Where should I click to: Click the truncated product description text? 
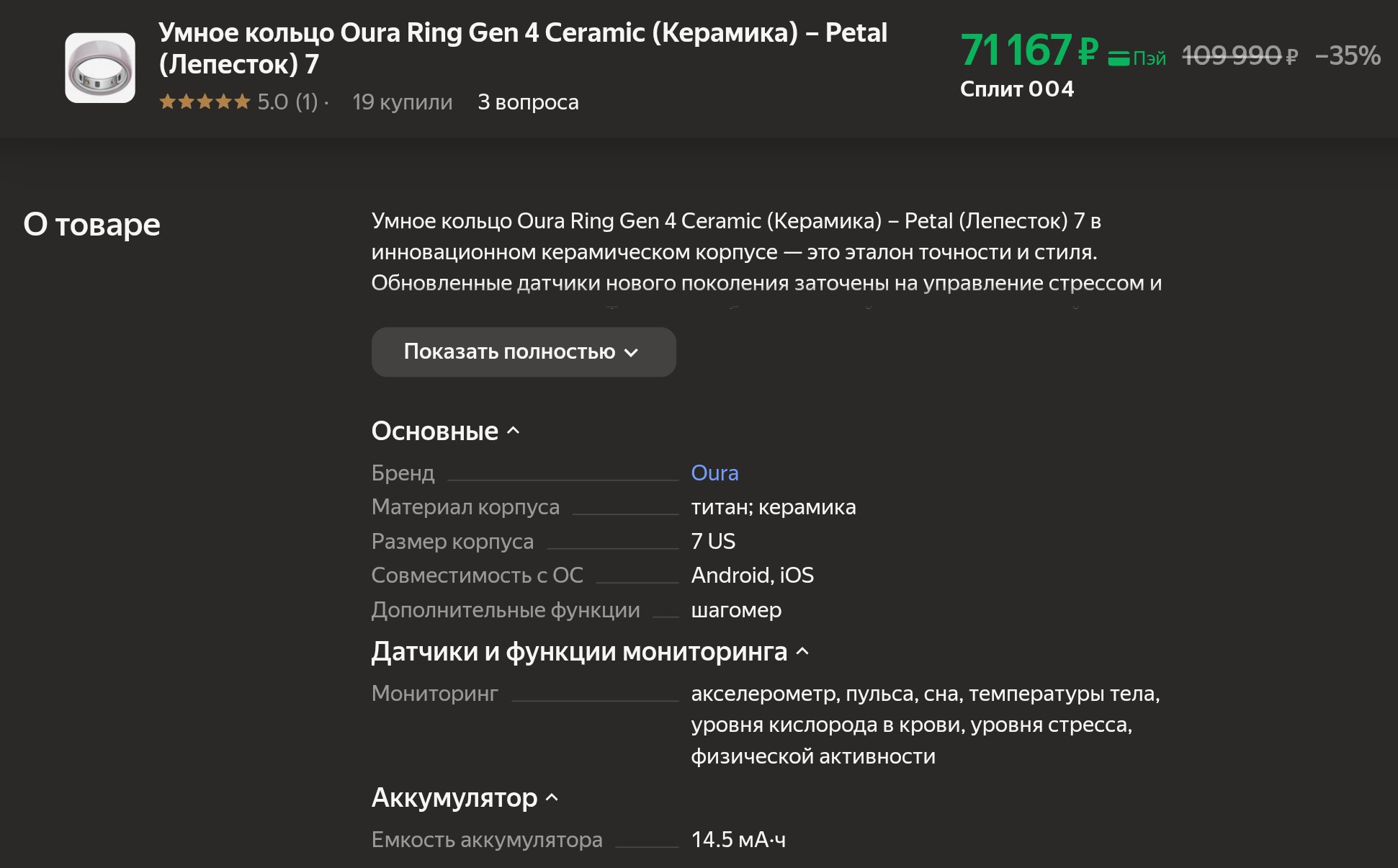(x=766, y=252)
